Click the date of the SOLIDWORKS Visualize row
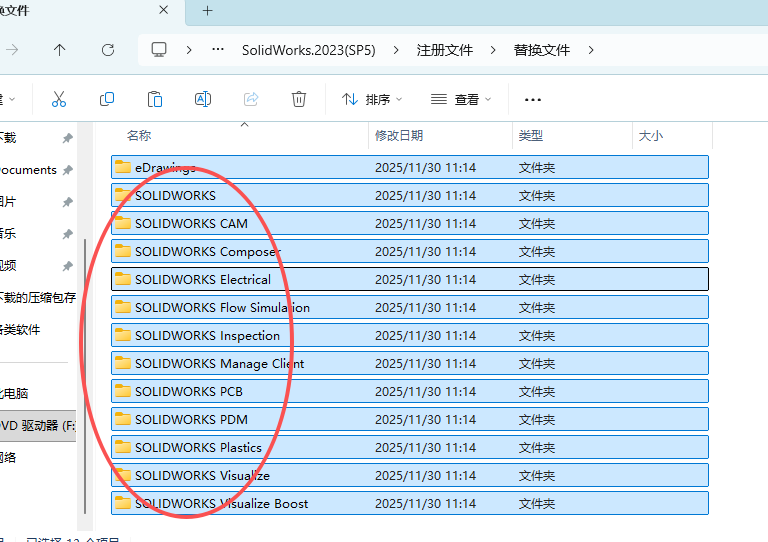Image resolution: width=768 pixels, height=542 pixels. (426, 475)
